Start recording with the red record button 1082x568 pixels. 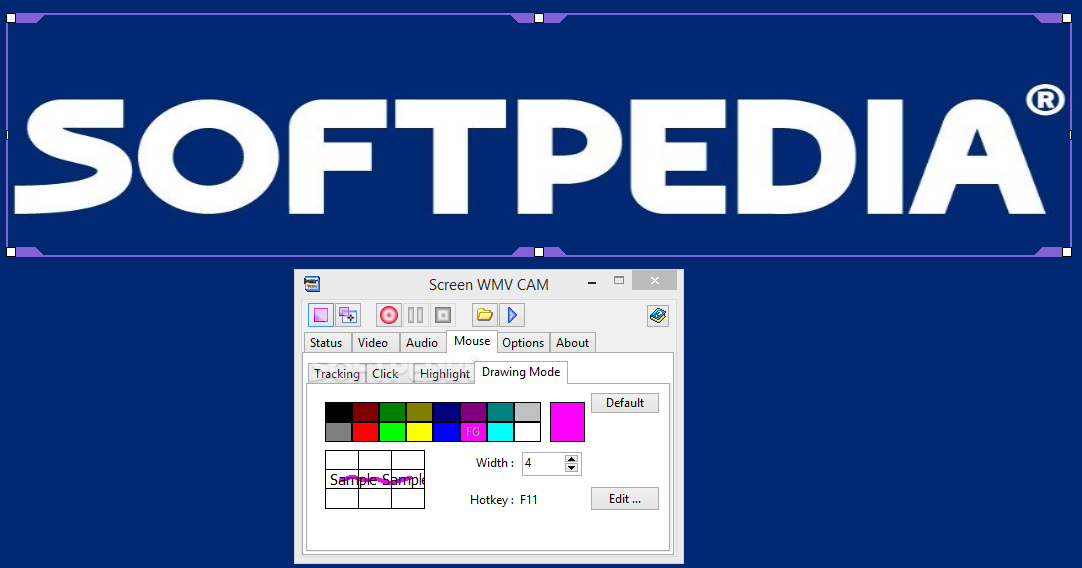tap(388, 315)
